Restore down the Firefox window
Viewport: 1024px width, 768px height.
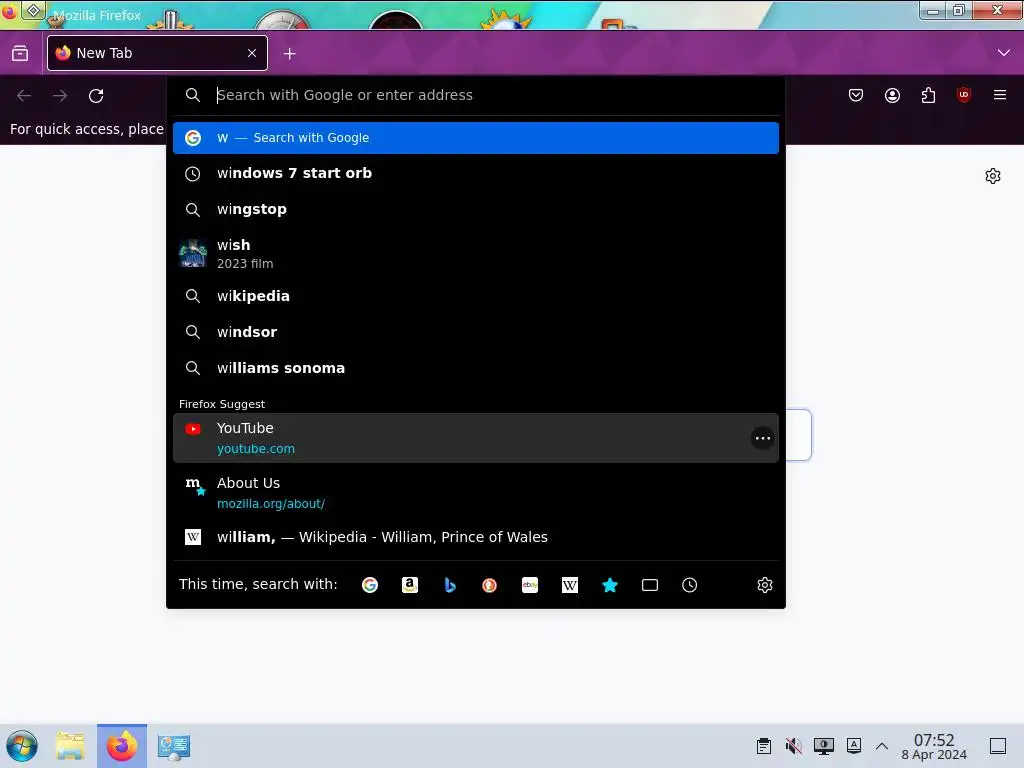point(959,11)
